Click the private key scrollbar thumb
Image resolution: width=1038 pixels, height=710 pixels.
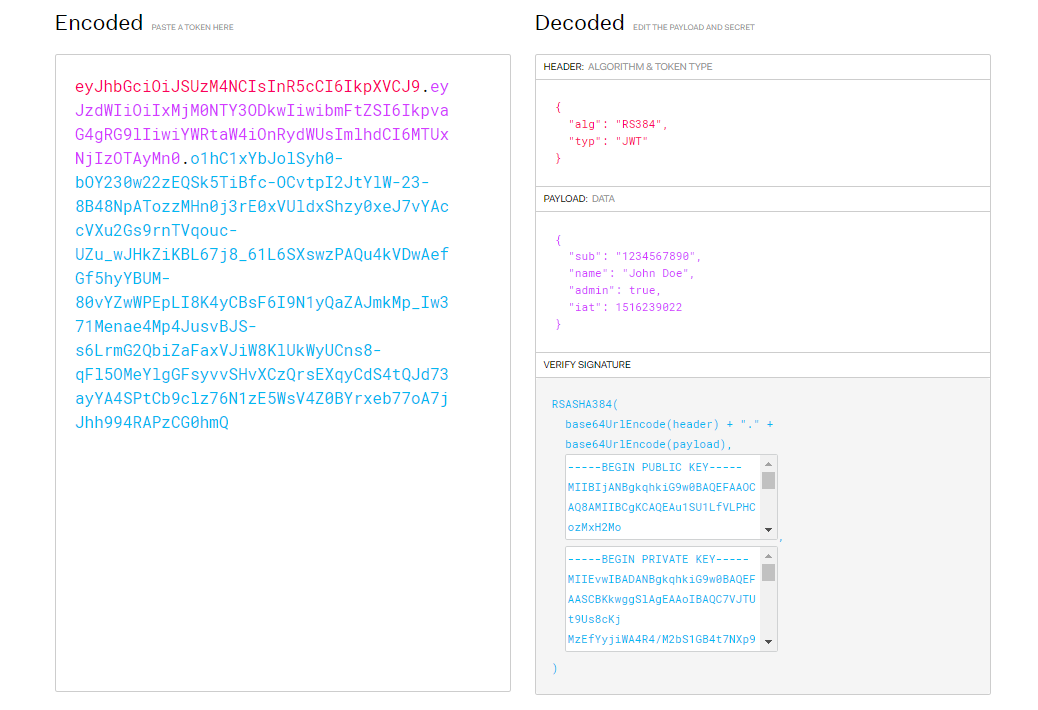pyautogui.click(x=768, y=572)
